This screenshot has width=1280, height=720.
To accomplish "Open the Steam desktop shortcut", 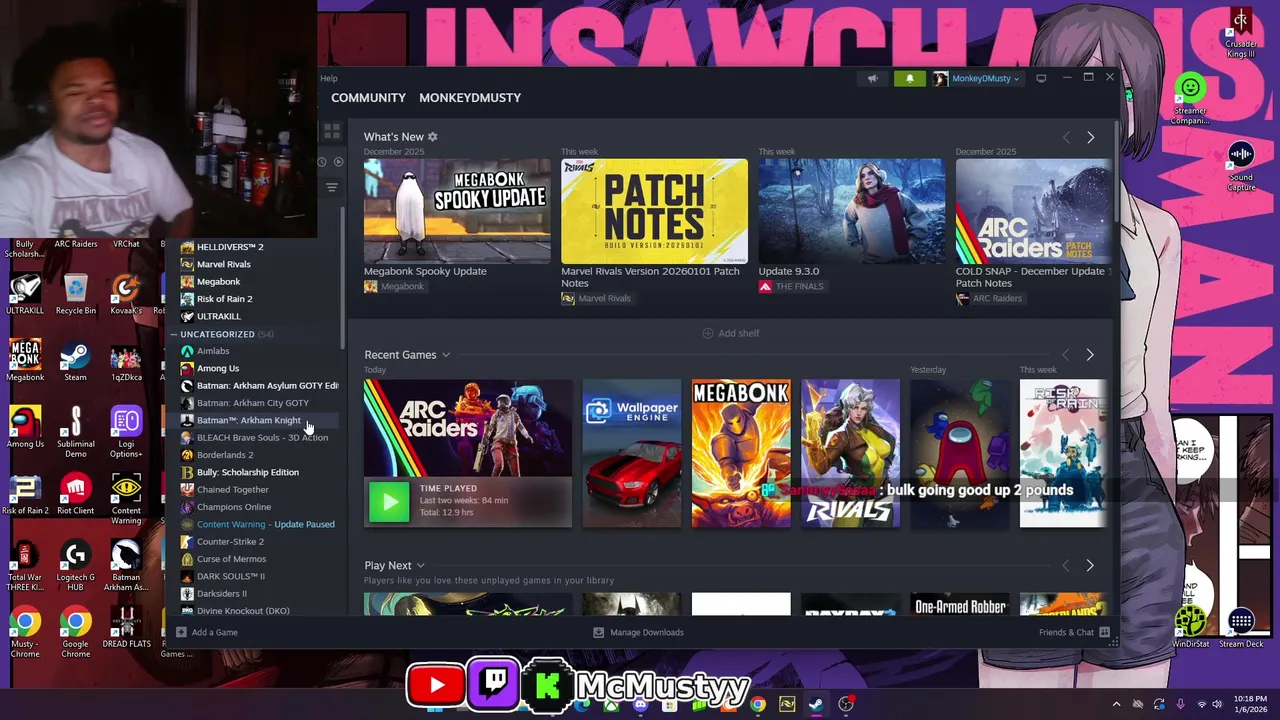I will pyautogui.click(x=75, y=360).
